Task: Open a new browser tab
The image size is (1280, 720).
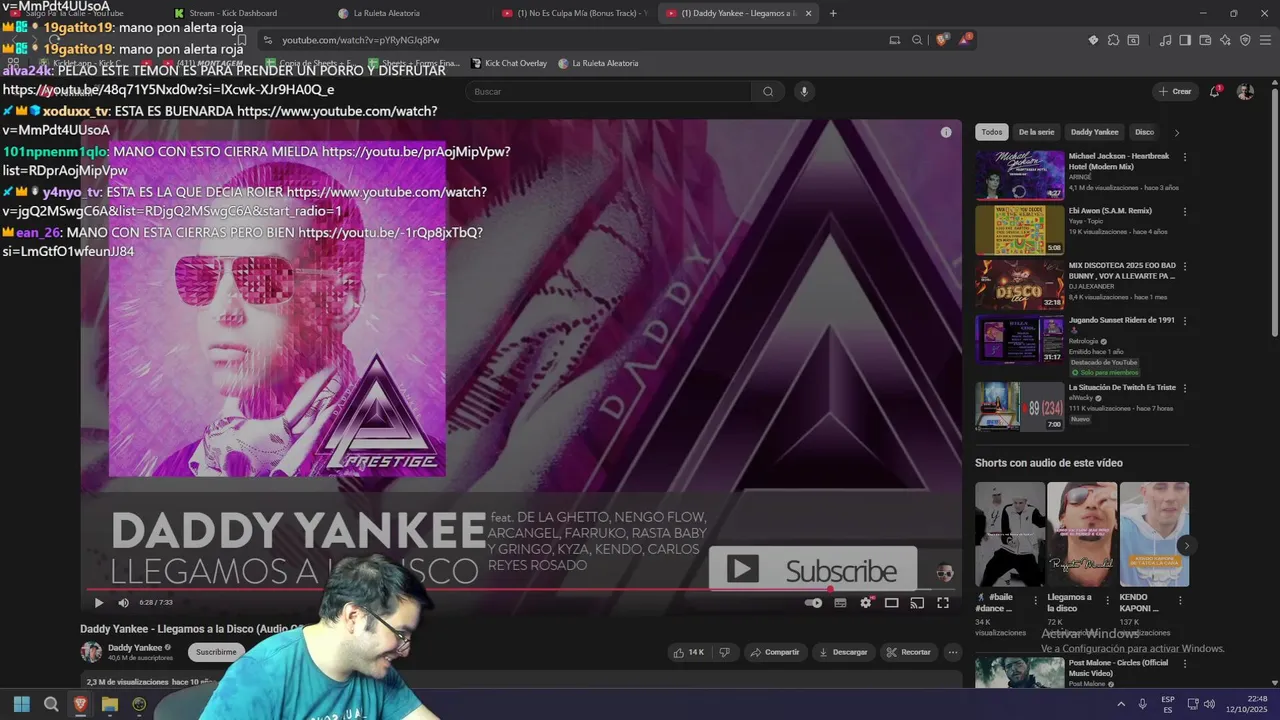Action: pyautogui.click(x=833, y=13)
